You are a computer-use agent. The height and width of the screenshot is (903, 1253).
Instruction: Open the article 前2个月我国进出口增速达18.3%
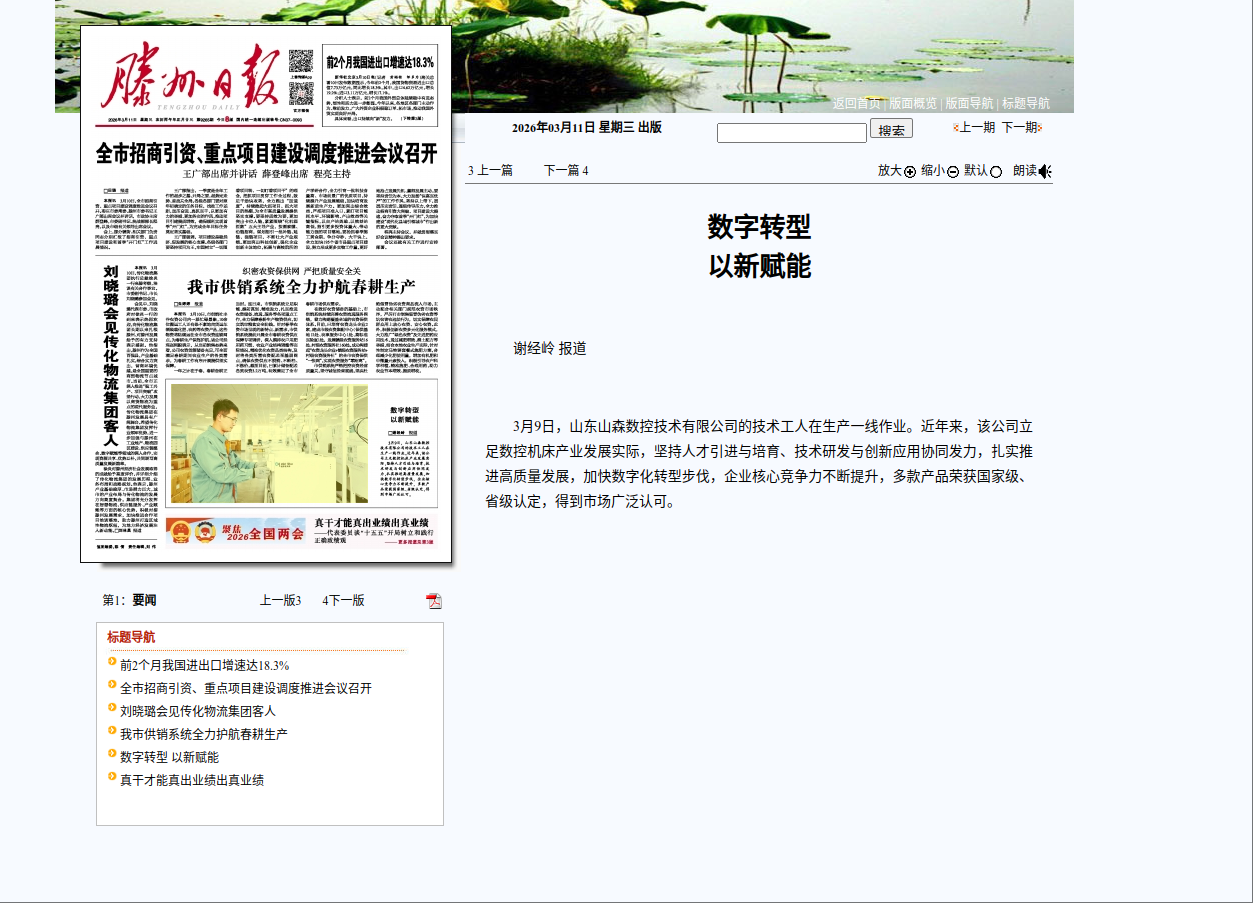pyautogui.click(x=204, y=663)
